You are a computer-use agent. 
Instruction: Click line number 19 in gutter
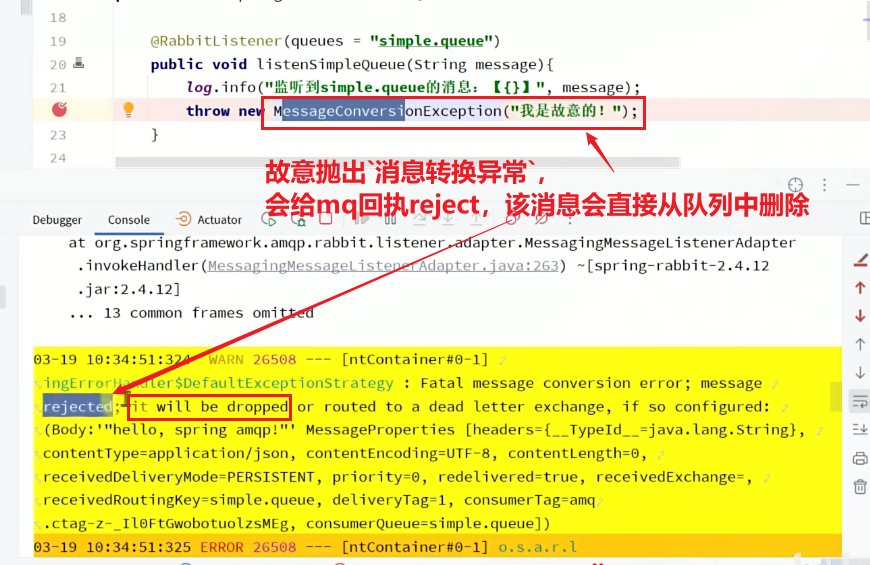pyautogui.click(x=58, y=41)
